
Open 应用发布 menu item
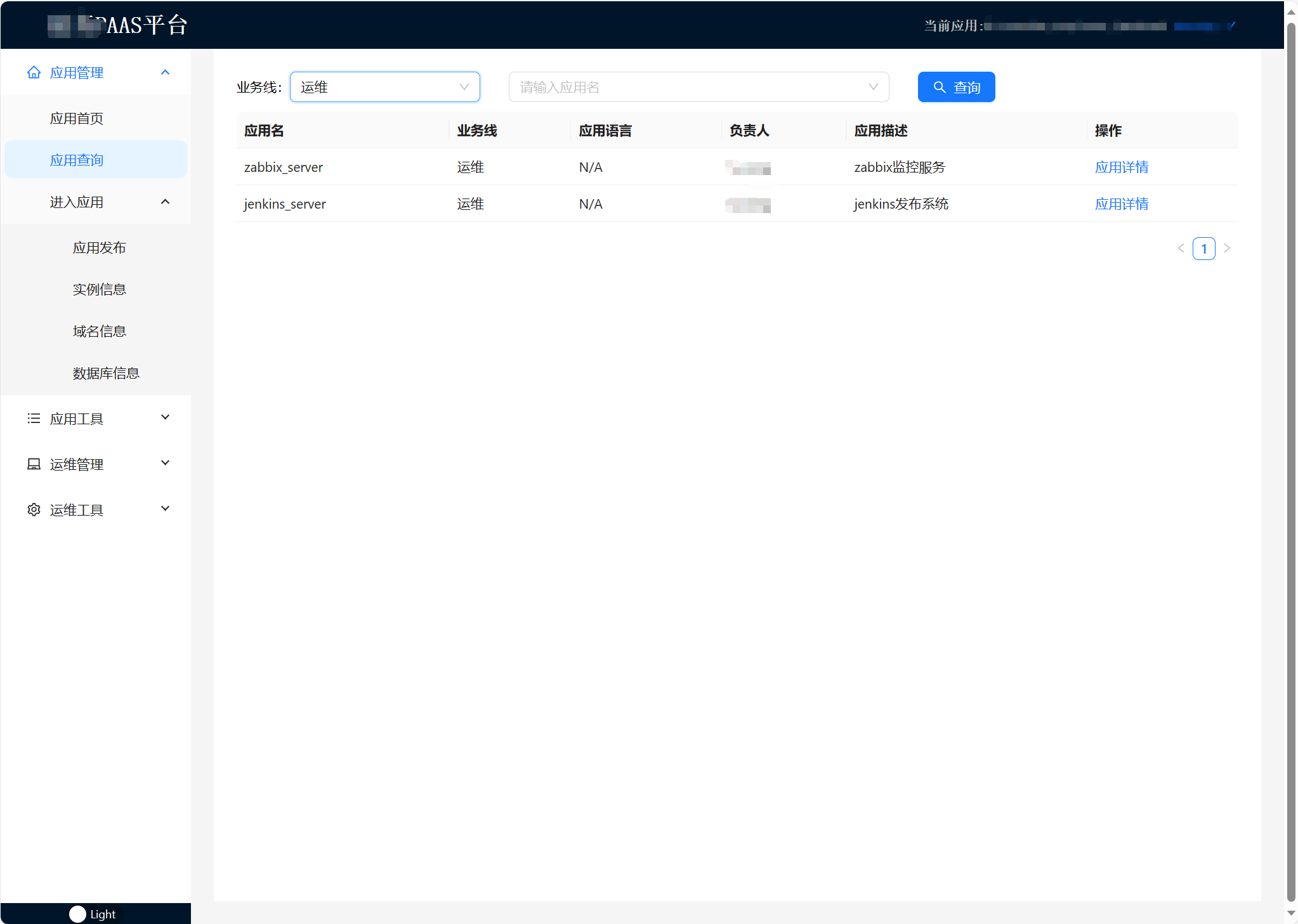(x=96, y=248)
